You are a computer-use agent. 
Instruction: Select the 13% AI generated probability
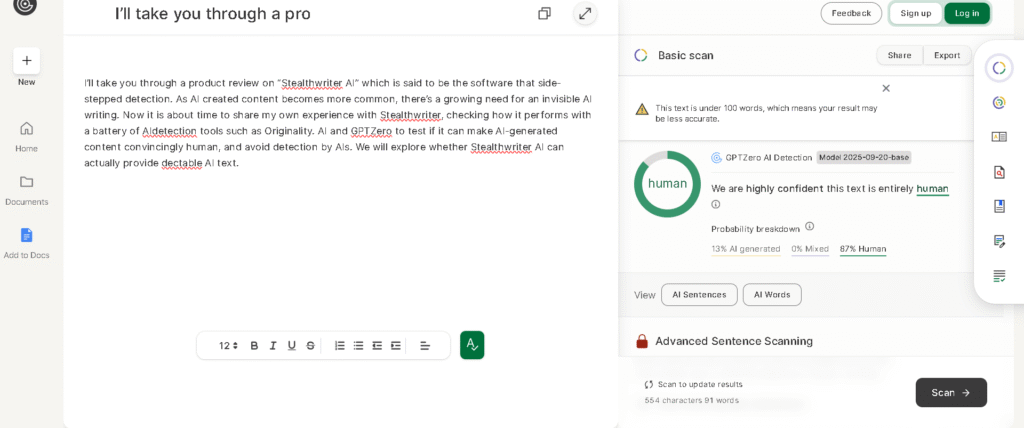point(746,249)
